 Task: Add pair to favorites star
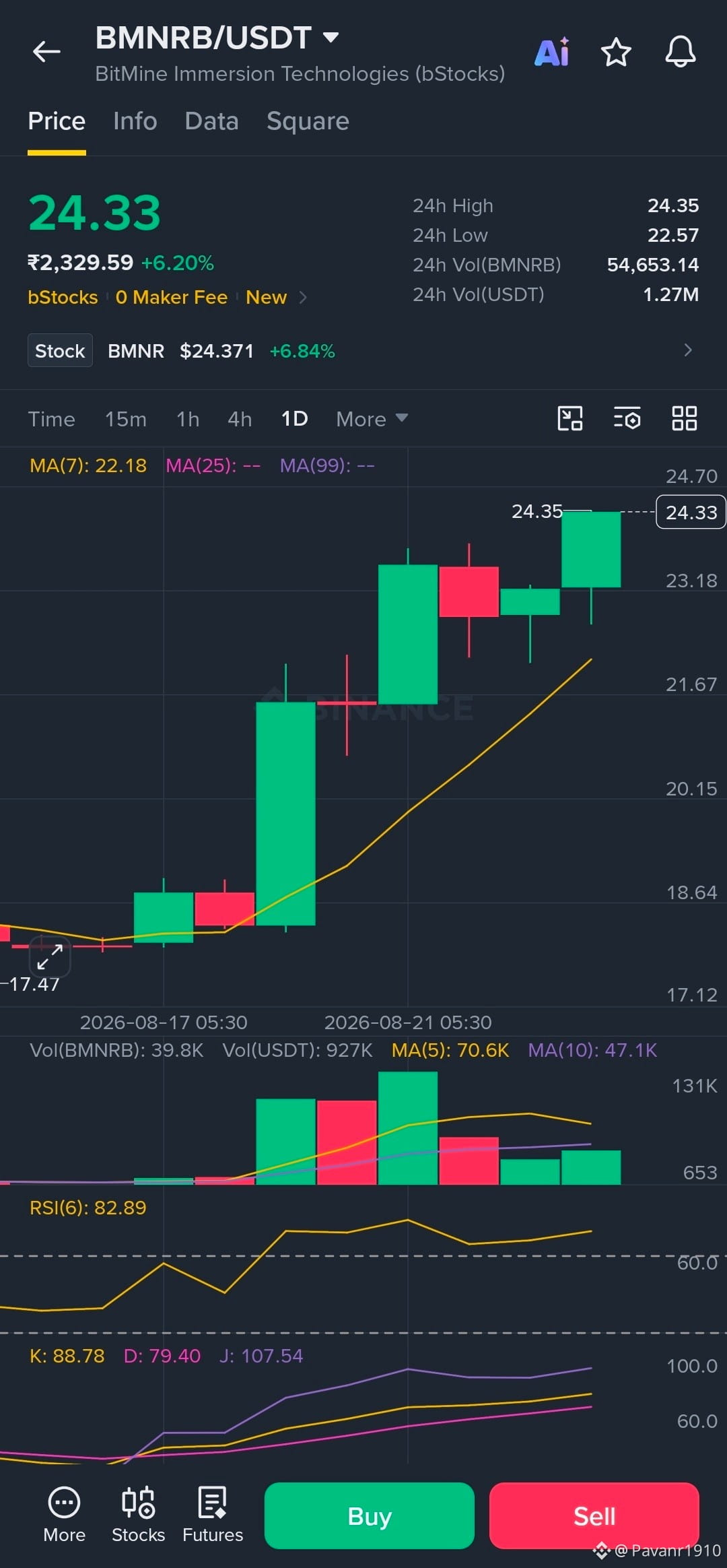[616, 52]
